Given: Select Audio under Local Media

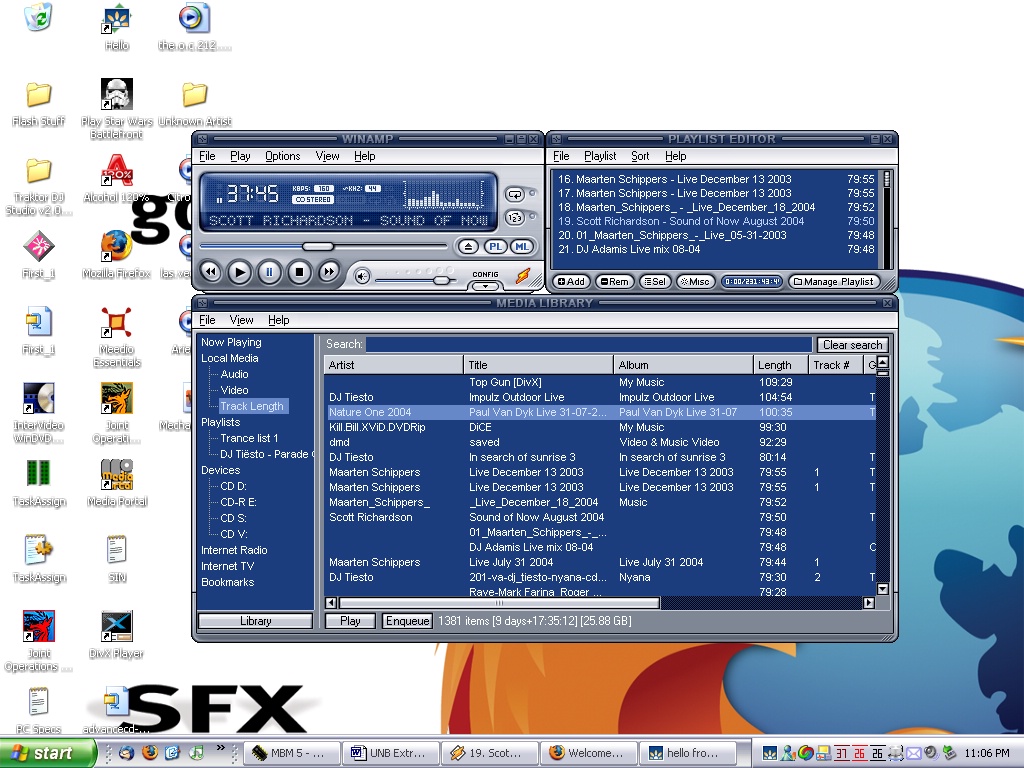Looking at the screenshot, I should pos(234,374).
